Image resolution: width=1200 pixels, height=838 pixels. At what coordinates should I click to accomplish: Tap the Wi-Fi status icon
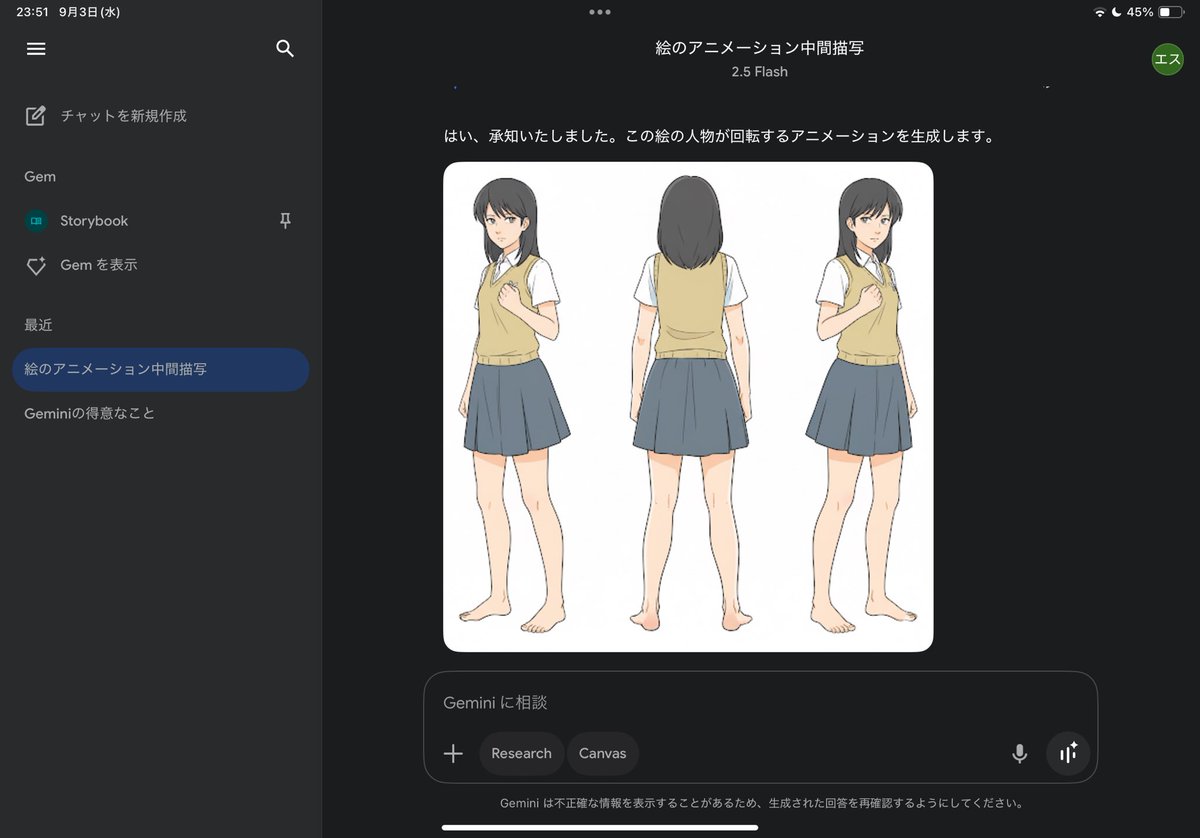pos(1100,12)
